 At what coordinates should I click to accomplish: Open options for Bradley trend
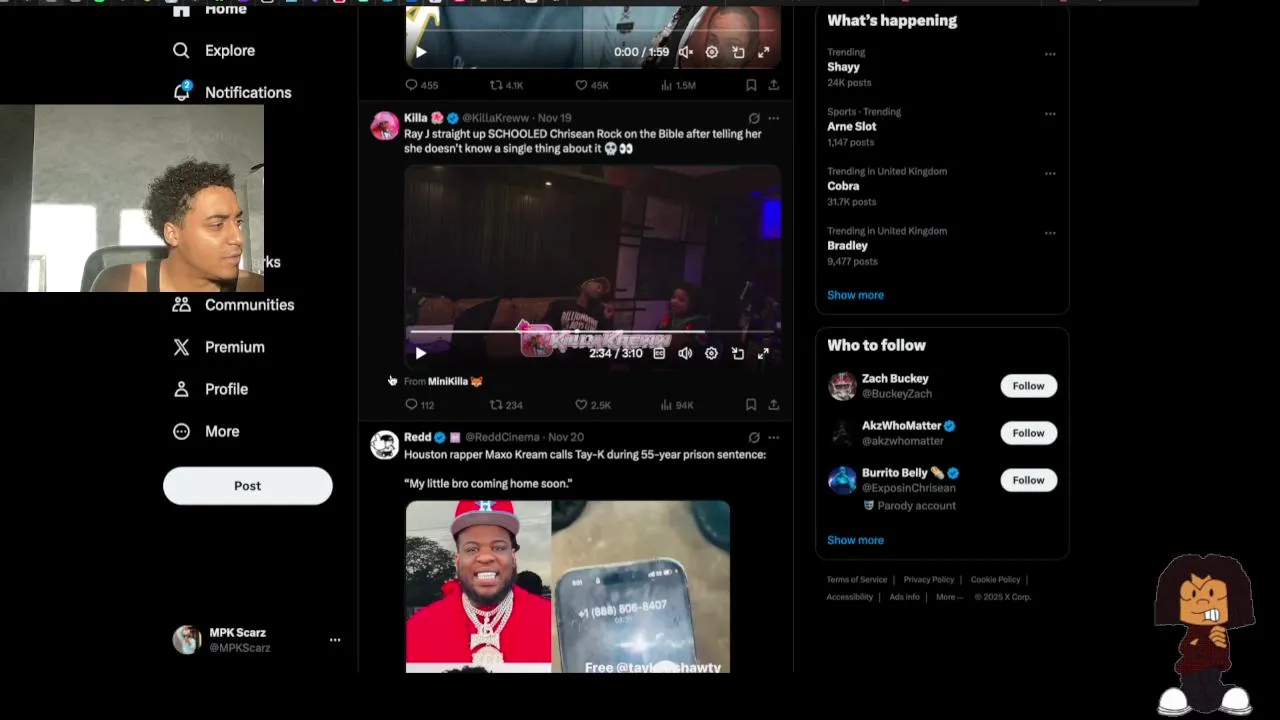tap(1050, 233)
